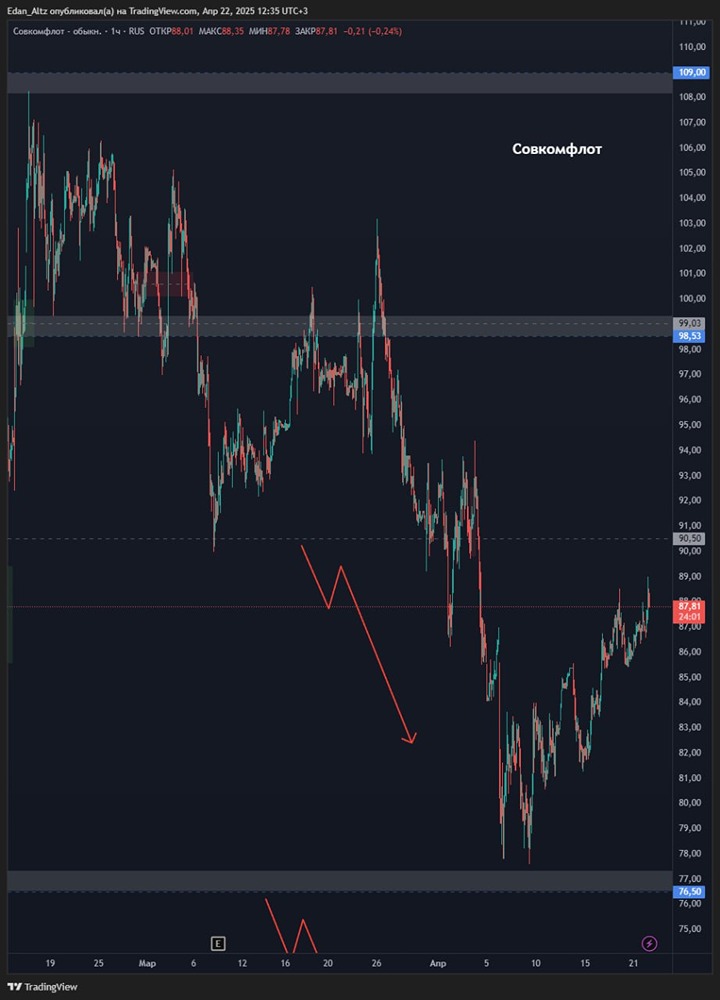
Task: Click the МИН 87,78 low value
Action: (x=270, y=31)
